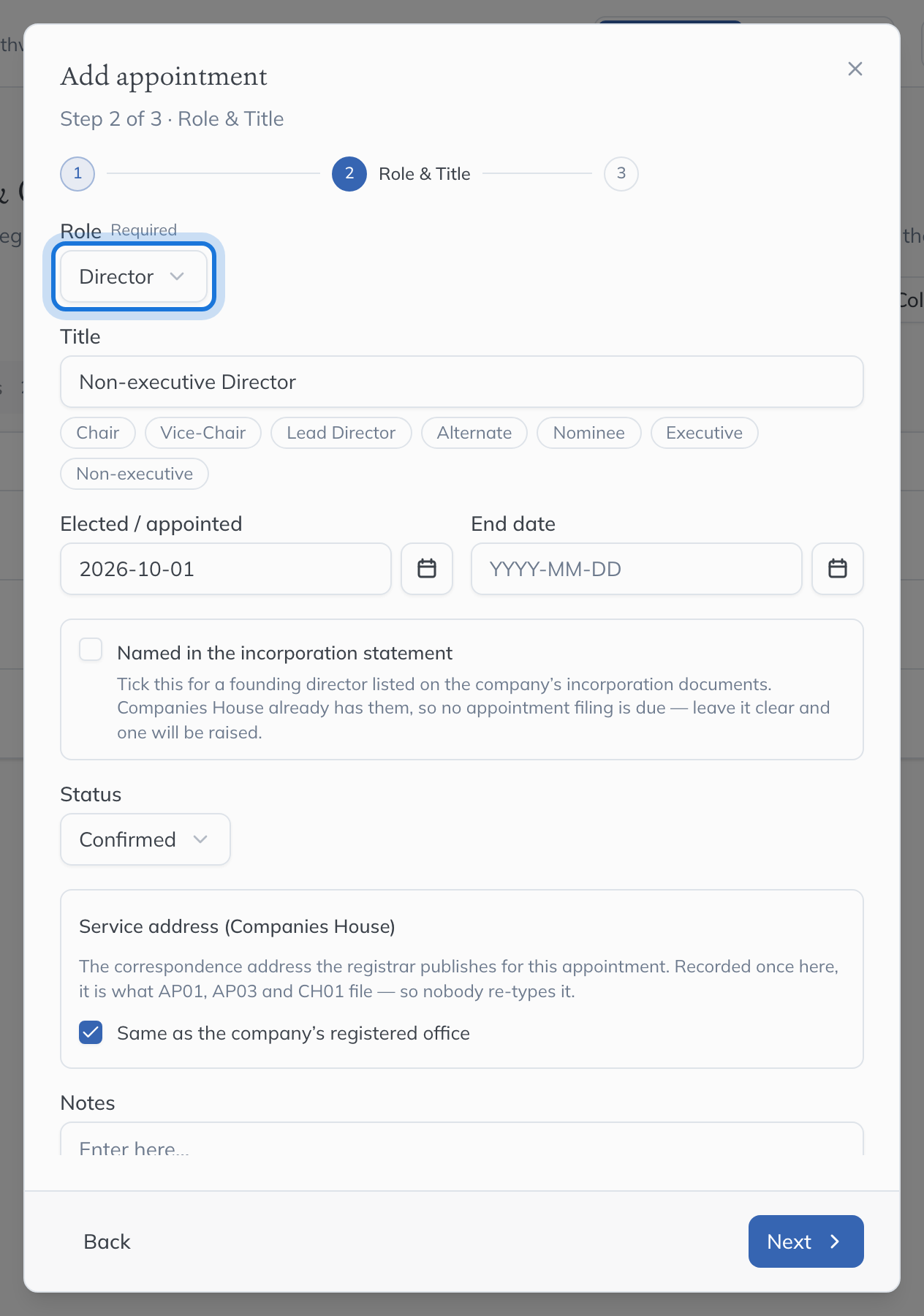Screen dimensions: 924x1316
Task: Click the Next button
Action: pos(806,1241)
